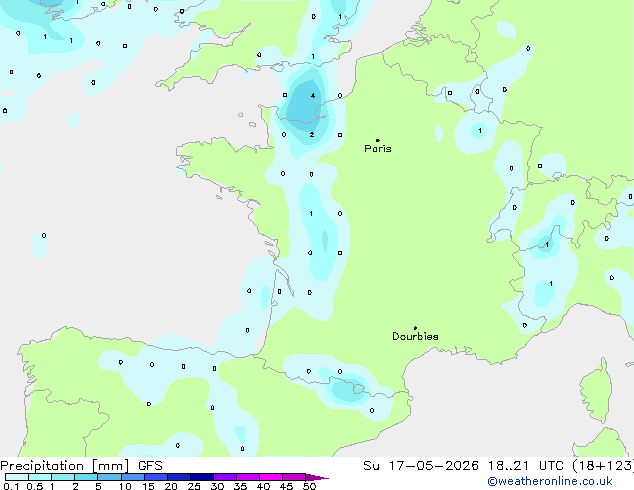Select the lightest 0.1 mm legend swatch
The height and width of the screenshot is (490, 634).
point(17,477)
